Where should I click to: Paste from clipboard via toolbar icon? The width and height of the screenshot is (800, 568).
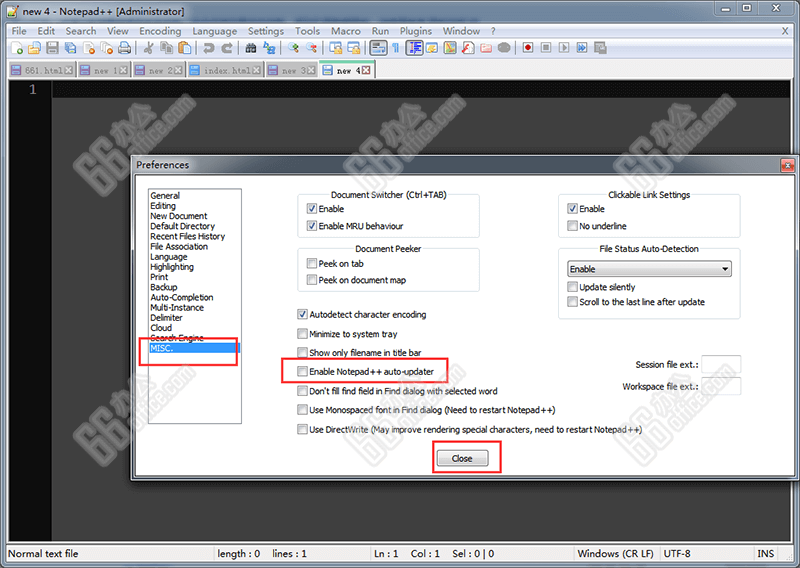pos(184,48)
